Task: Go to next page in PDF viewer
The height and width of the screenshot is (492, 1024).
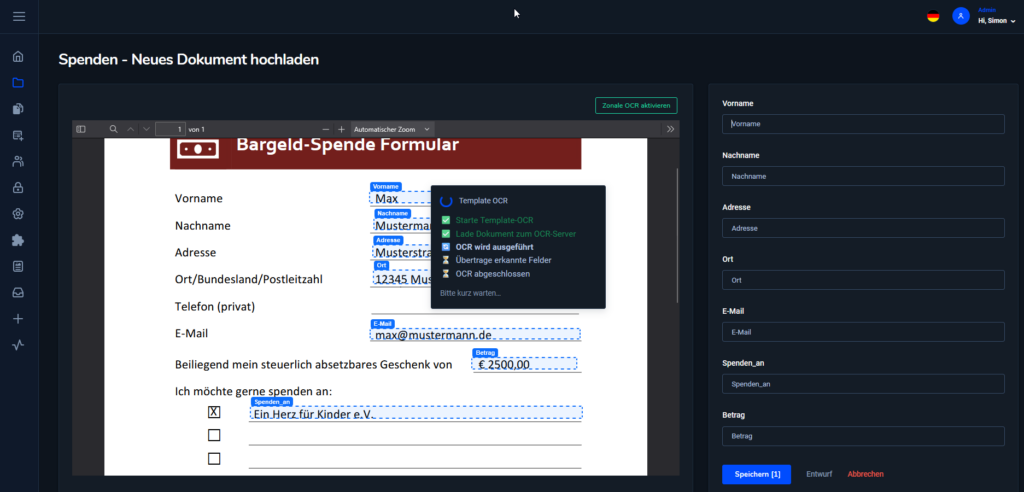Action: (x=146, y=129)
